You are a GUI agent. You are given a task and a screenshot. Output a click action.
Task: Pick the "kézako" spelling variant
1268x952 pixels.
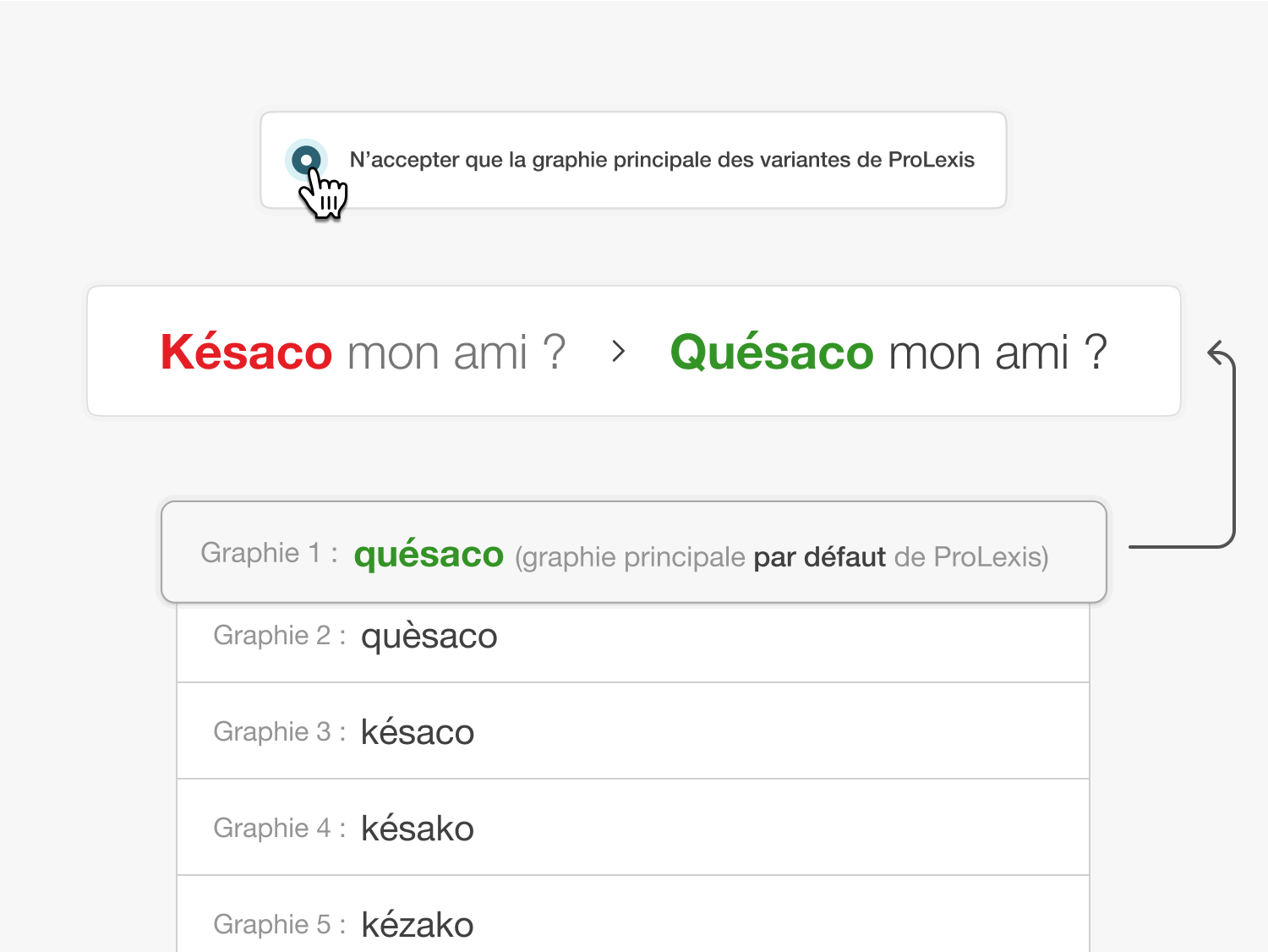click(417, 925)
